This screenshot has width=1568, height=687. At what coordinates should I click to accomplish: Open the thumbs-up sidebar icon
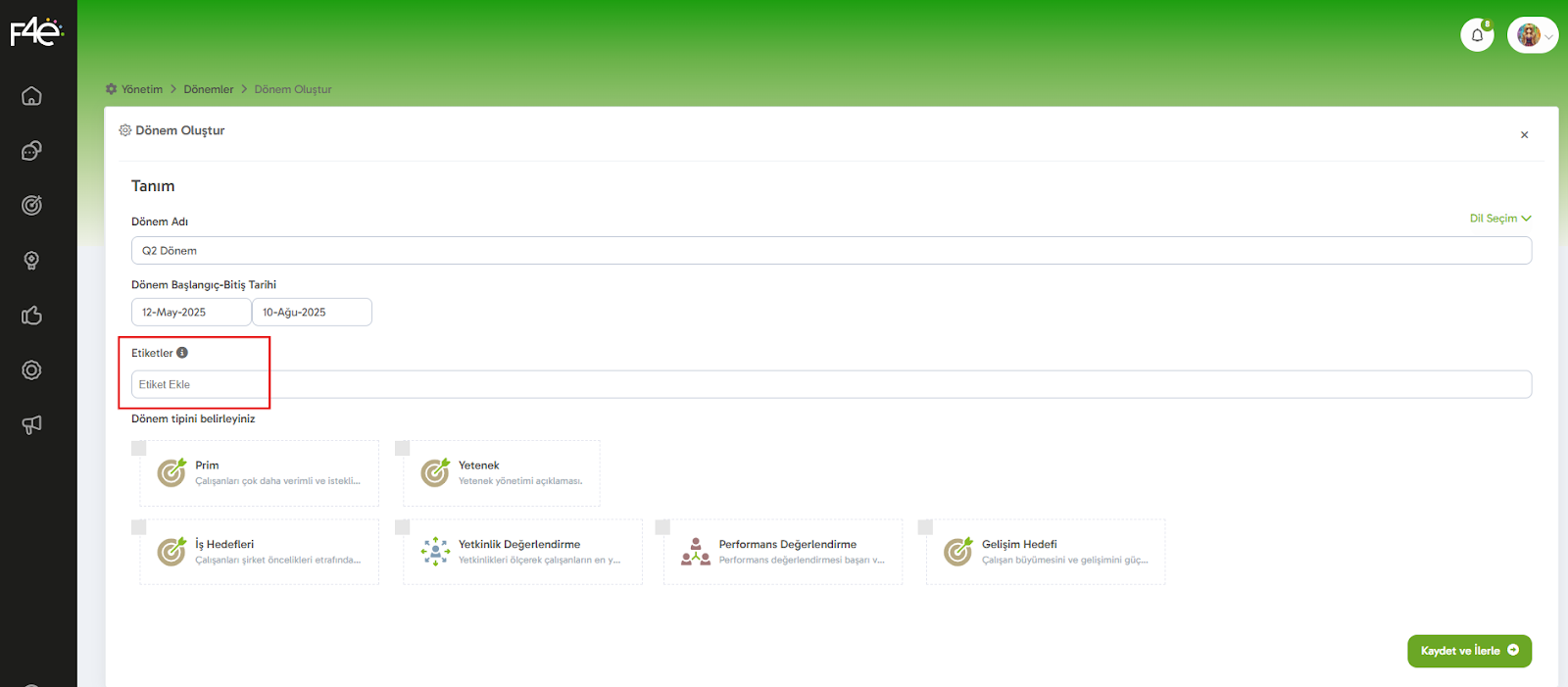click(31, 316)
